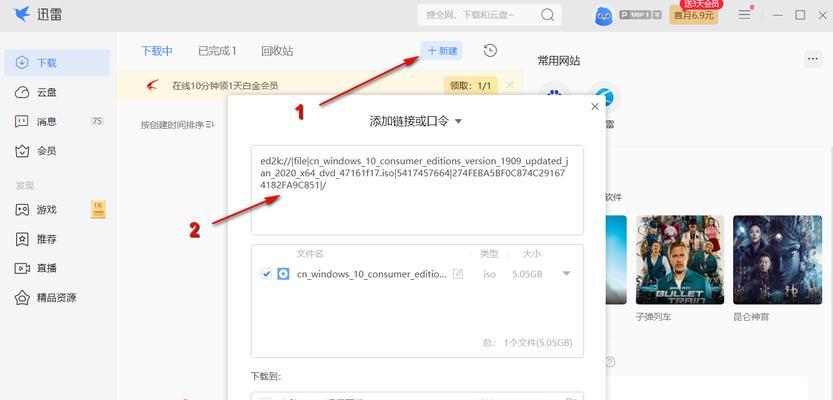Close the 添加链接或口令 dialog
Image resolution: width=833 pixels, height=400 pixels.
pos(595,107)
